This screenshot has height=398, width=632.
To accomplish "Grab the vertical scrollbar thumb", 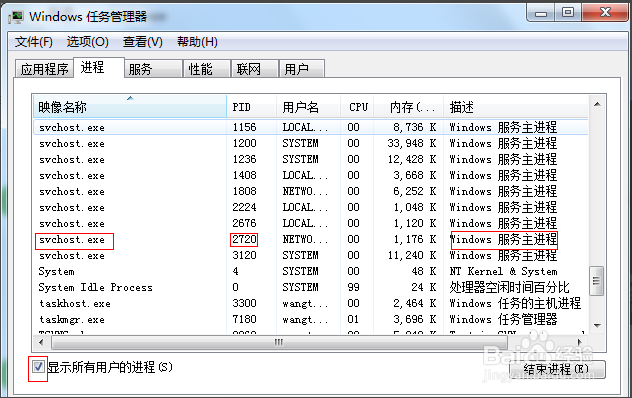I will pos(597,281).
